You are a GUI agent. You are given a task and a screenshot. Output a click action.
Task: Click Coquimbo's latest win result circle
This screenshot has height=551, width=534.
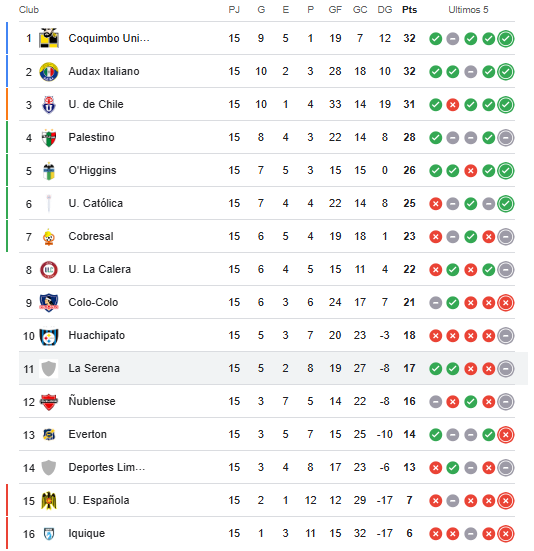(506, 38)
